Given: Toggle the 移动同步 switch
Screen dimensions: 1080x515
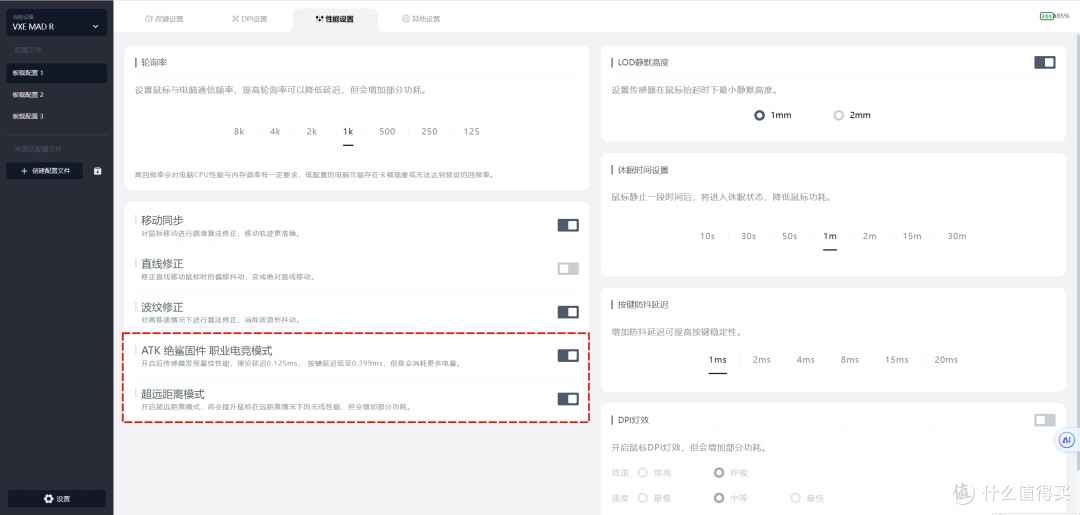Looking at the screenshot, I should pos(568,225).
